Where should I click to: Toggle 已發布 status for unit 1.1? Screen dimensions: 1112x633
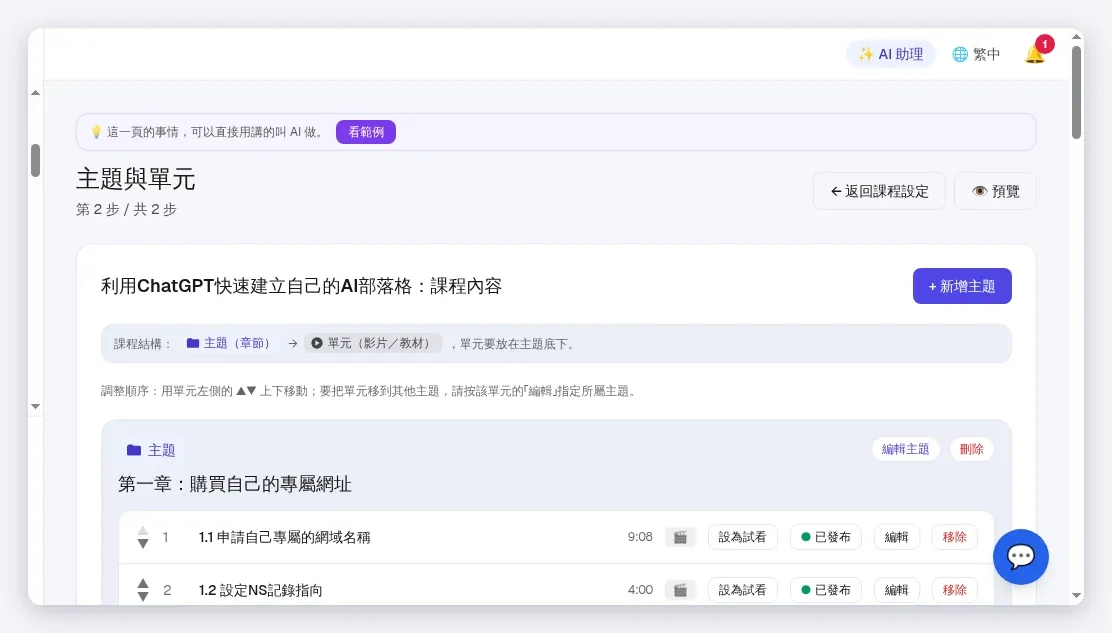click(825, 537)
